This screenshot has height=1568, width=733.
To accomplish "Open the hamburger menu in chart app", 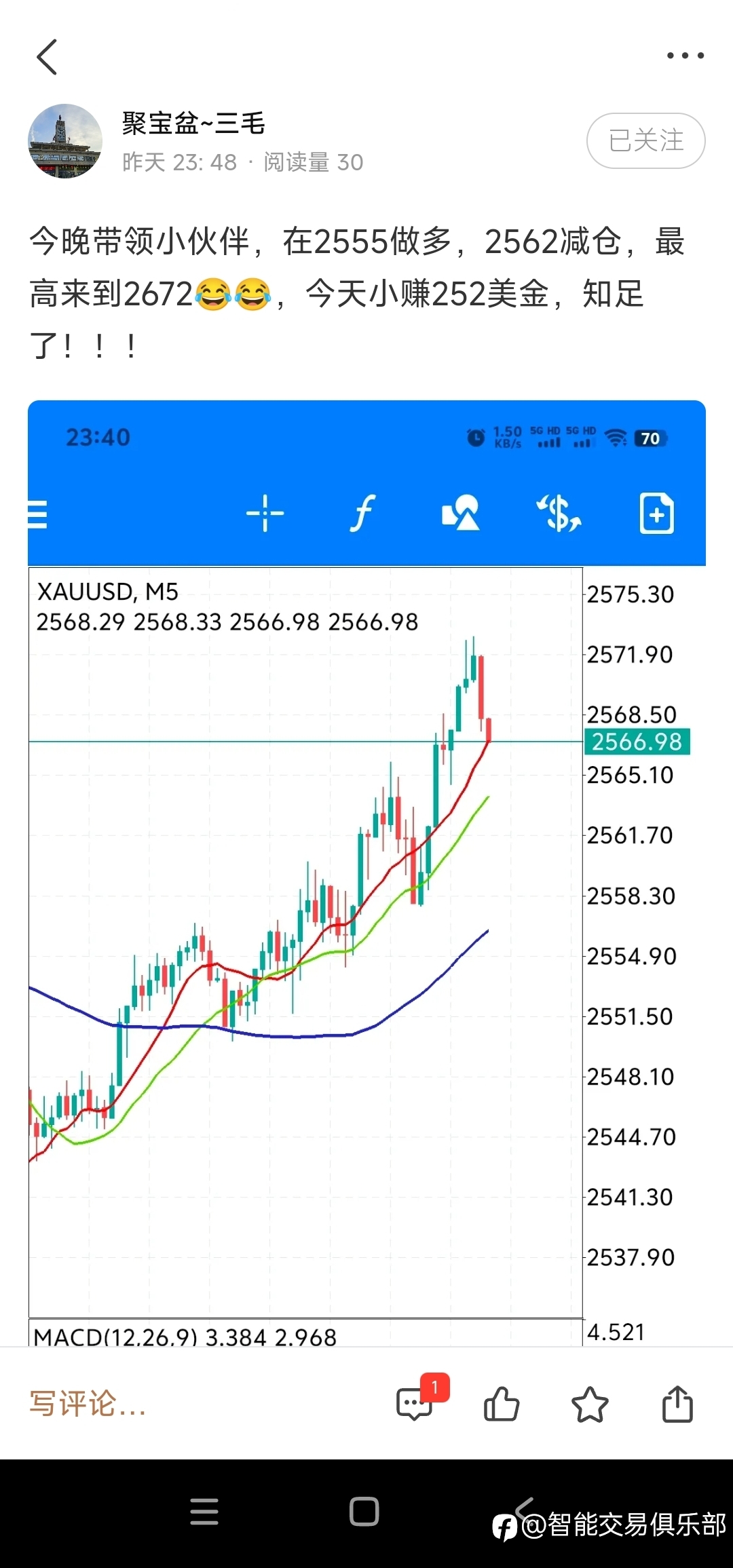I will pos(37,514).
